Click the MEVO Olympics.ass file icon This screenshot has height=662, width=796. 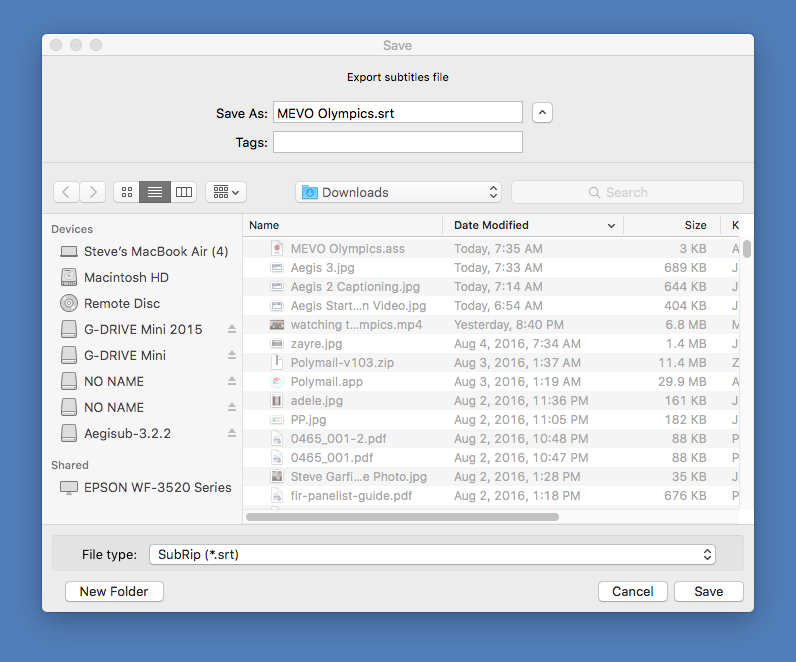[277, 249]
